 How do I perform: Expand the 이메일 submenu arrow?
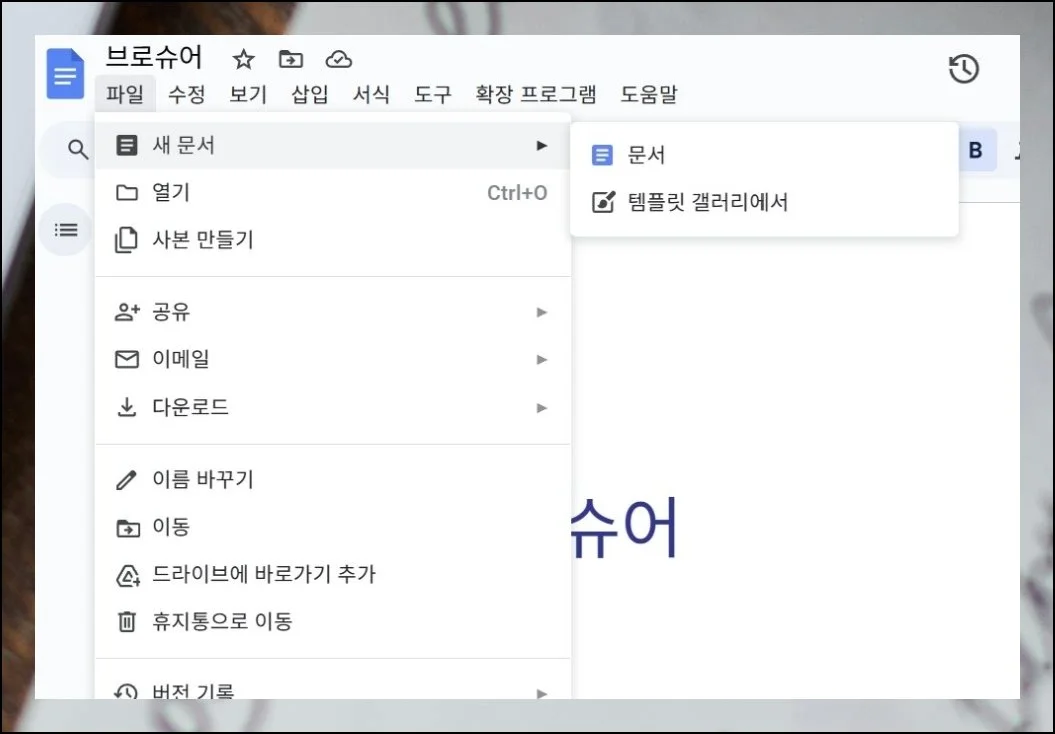click(x=542, y=359)
